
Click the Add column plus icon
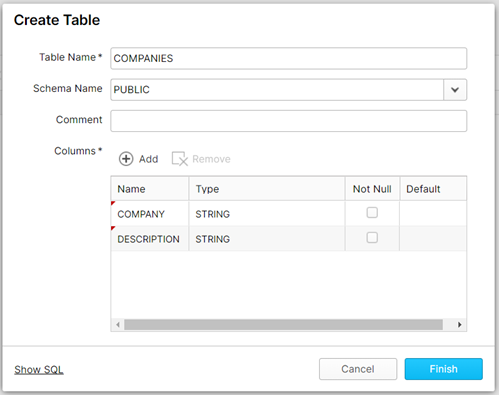click(126, 159)
